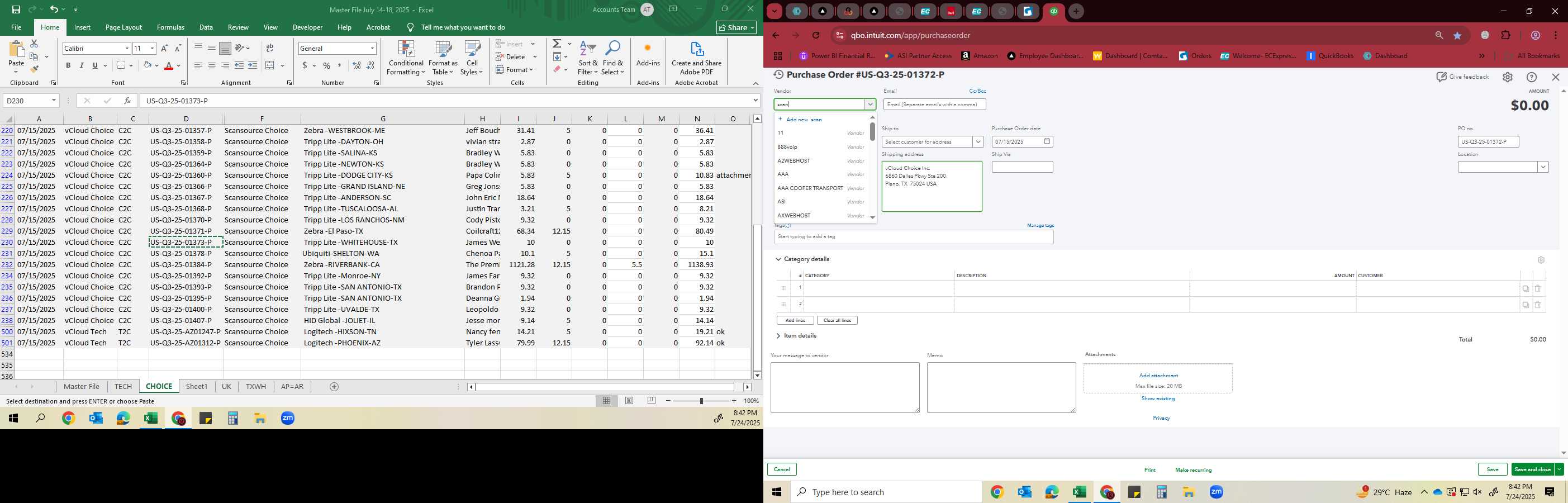
Task: Click Save and close button
Action: (1532, 469)
